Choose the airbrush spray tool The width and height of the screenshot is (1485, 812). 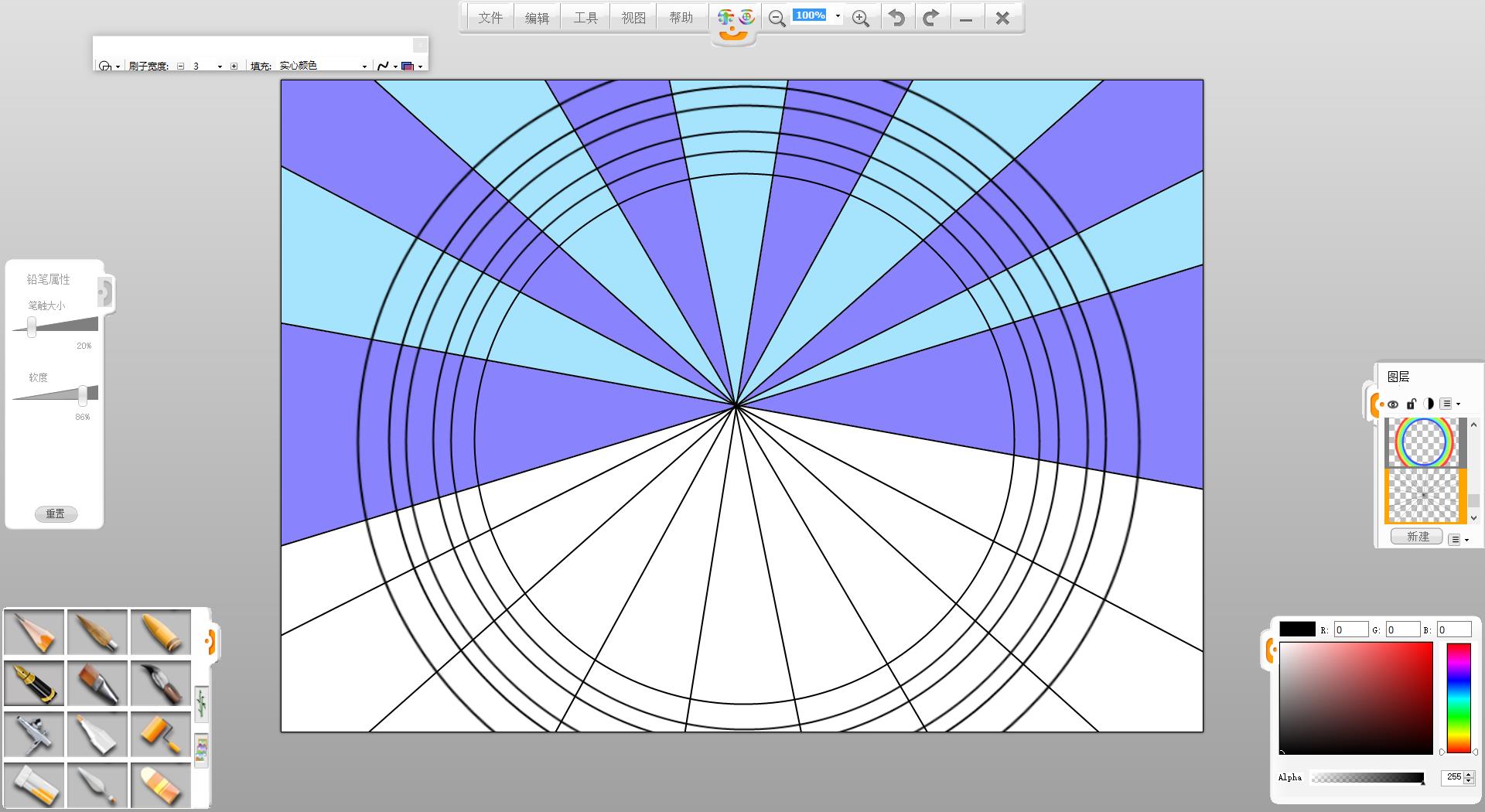(34, 734)
